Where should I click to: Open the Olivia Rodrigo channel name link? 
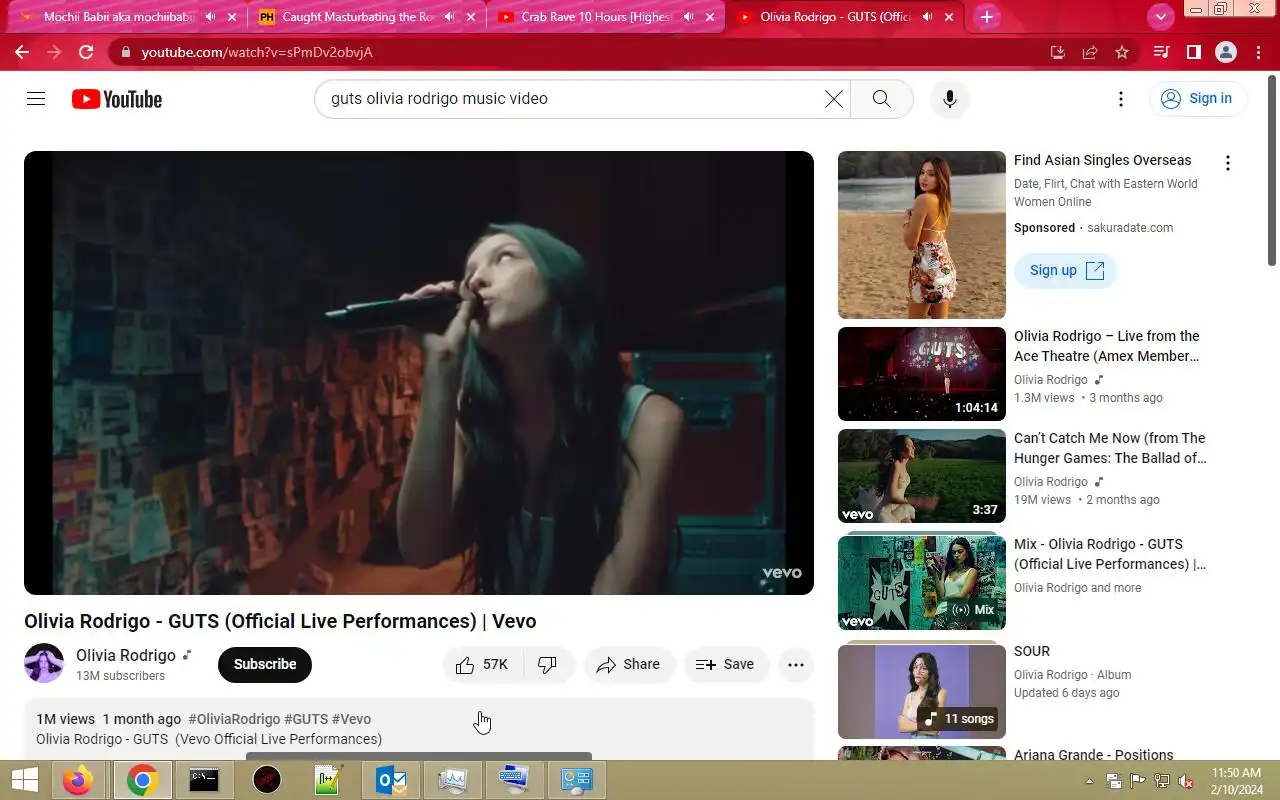126,655
